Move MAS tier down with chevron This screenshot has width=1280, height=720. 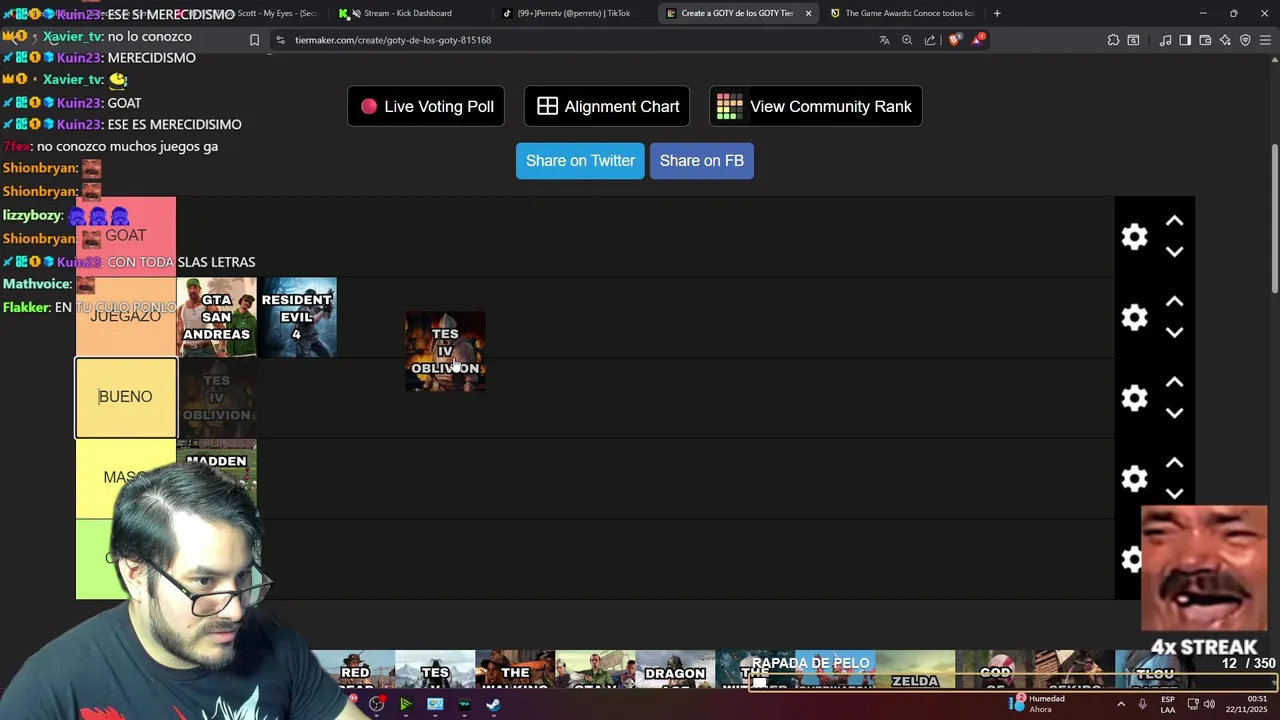pos(1175,493)
